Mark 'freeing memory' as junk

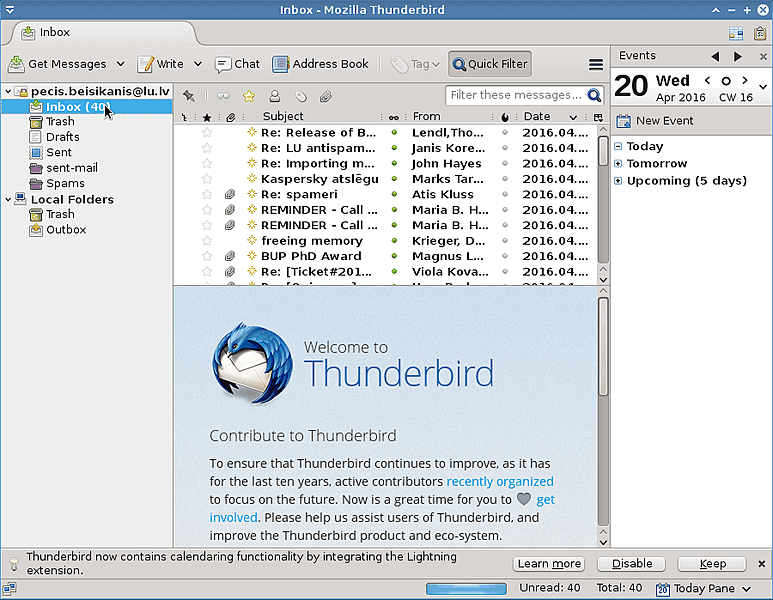point(505,241)
